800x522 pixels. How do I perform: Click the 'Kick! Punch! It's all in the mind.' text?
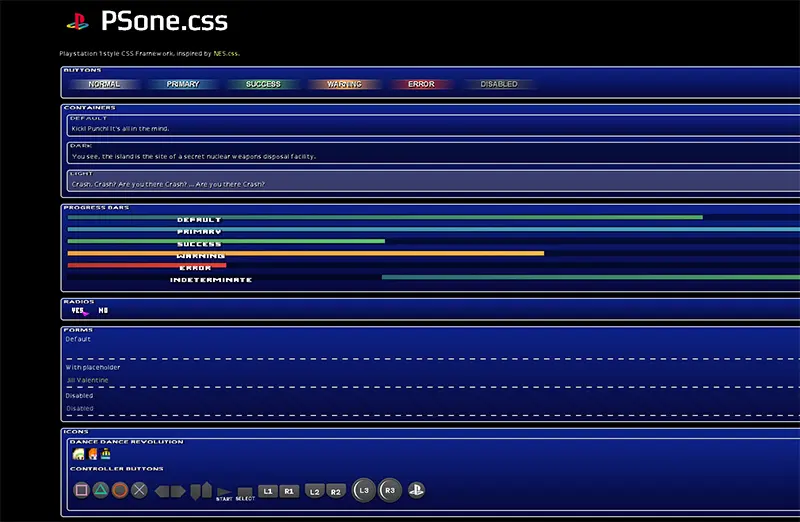[x=120, y=129]
